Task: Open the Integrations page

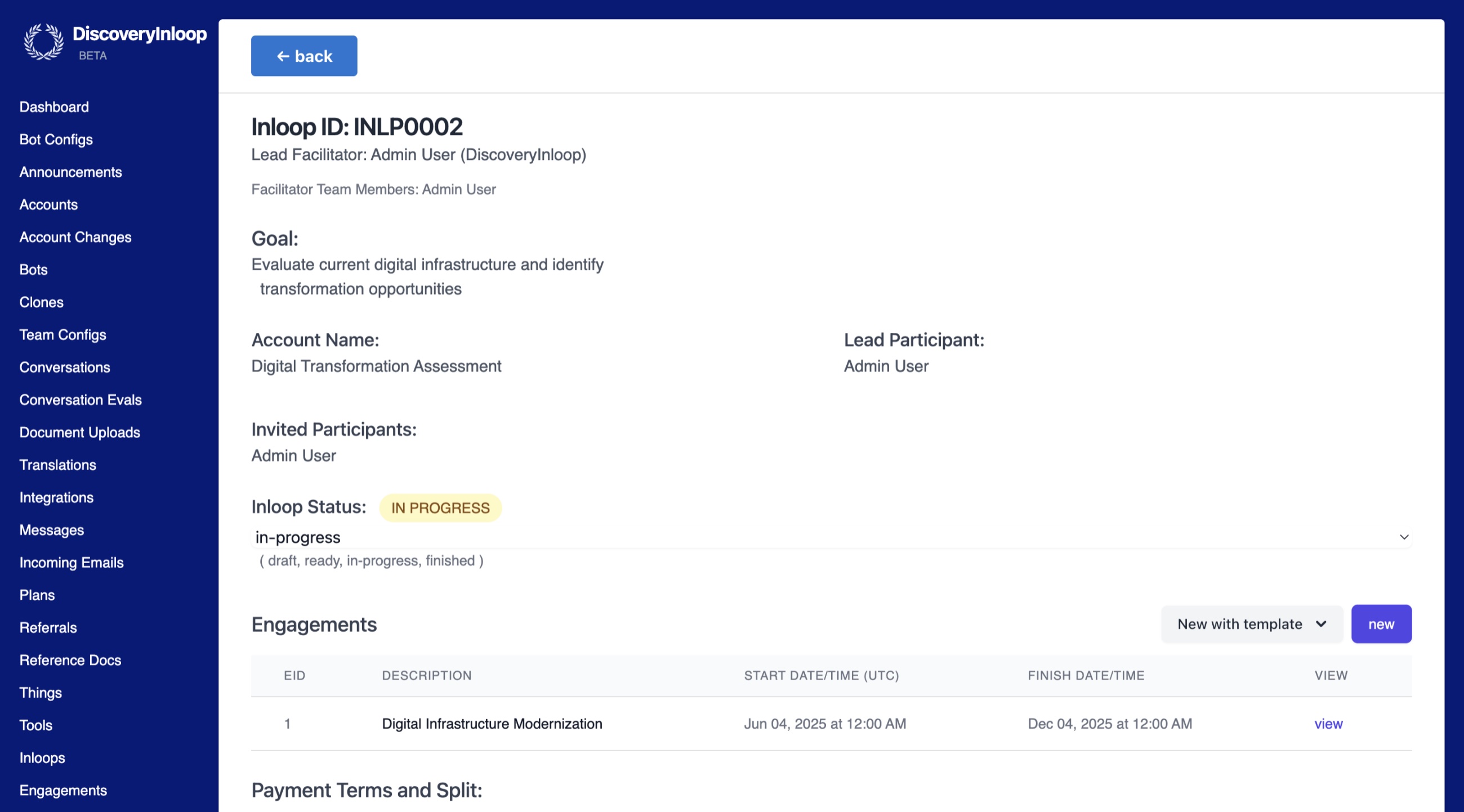Action: click(x=56, y=497)
